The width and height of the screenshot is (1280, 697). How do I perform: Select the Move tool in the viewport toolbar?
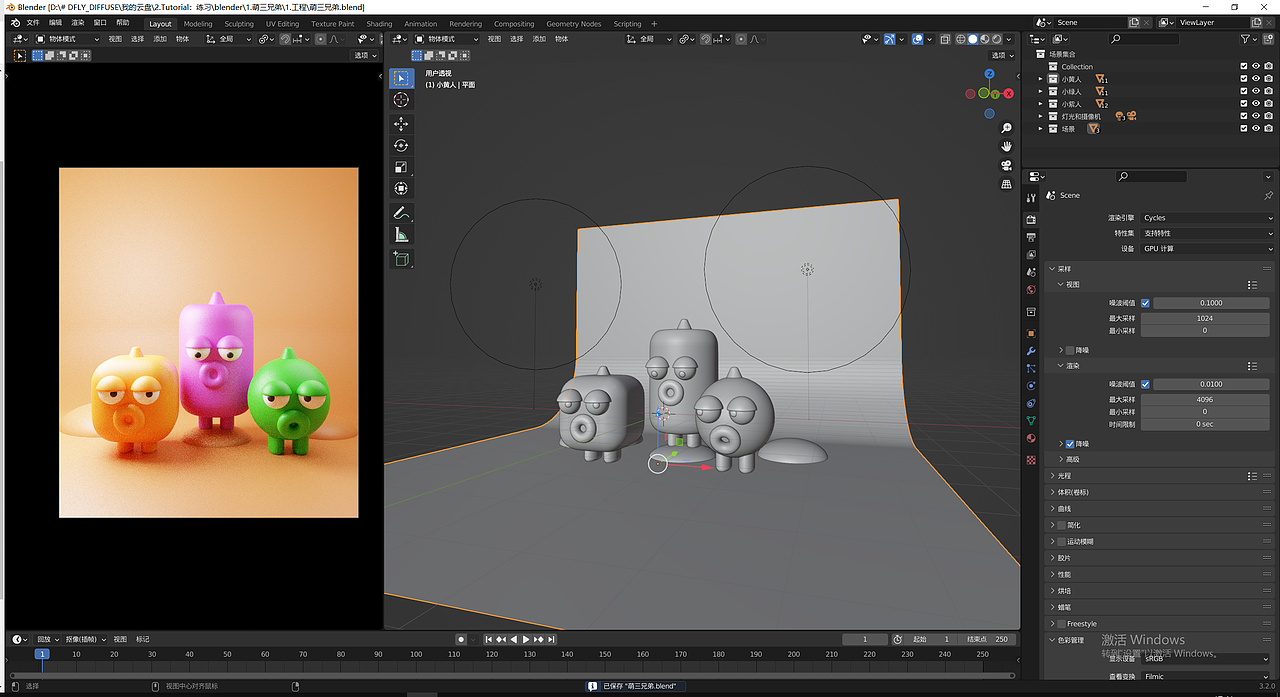(x=401, y=123)
